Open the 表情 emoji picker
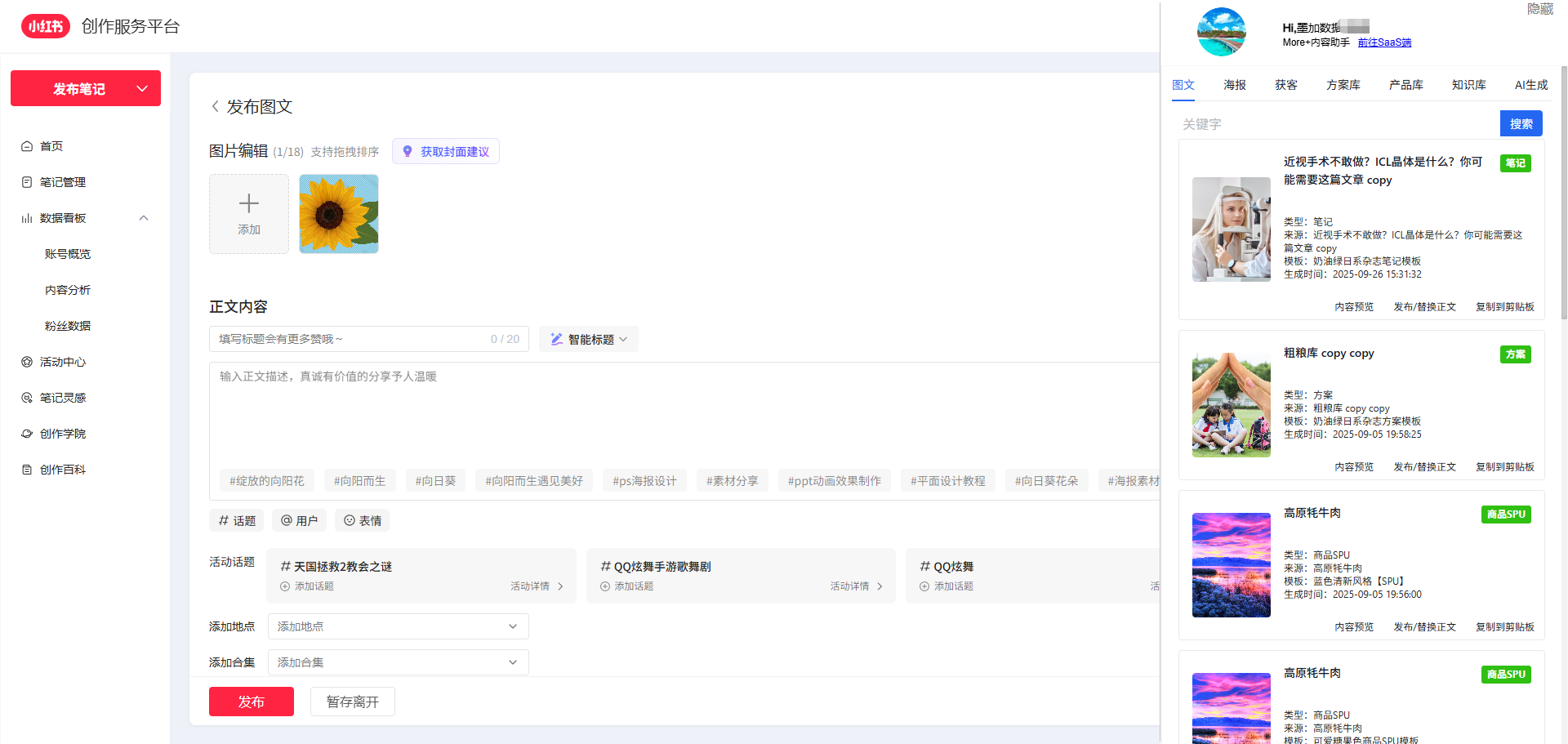Image resolution: width=1568 pixels, height=744 pixels. click(x=363, y=520)
